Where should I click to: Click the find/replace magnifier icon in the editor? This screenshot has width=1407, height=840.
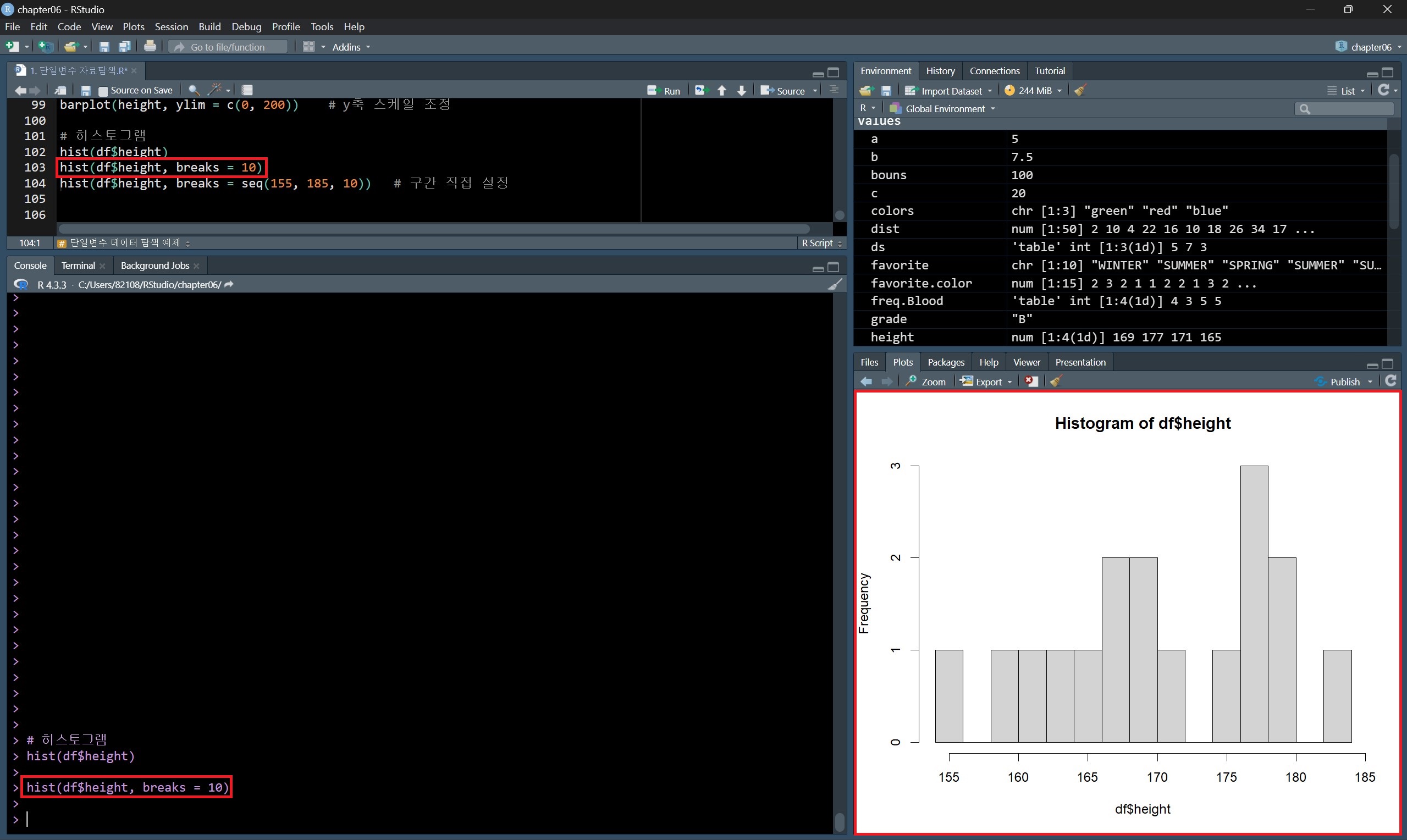pos(194,90)
